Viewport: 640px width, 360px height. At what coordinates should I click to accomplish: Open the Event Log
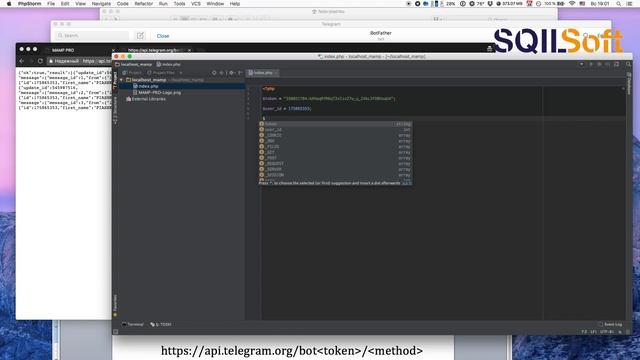click(x=610, y=324)
